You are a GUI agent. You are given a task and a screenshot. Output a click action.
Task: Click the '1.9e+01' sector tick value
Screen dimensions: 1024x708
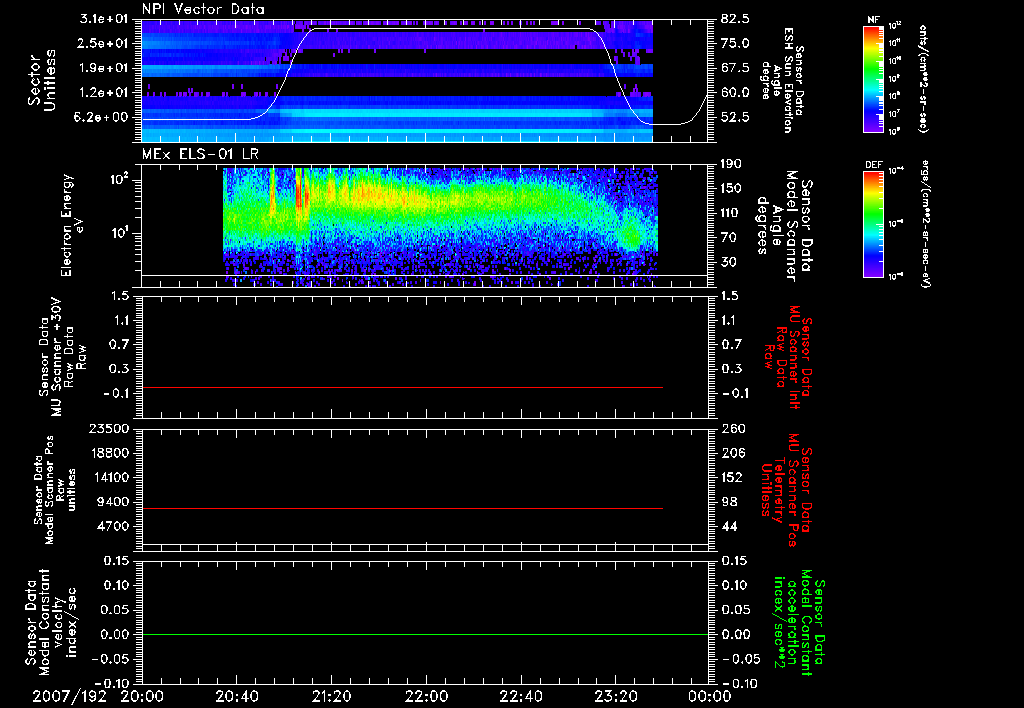(105, 68)
